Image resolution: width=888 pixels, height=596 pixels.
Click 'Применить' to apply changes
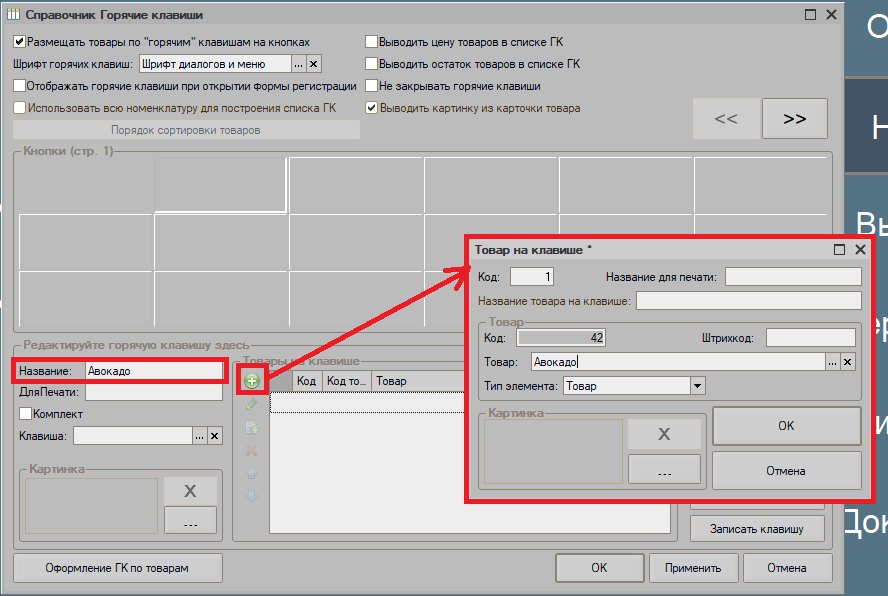pos(693,568)
